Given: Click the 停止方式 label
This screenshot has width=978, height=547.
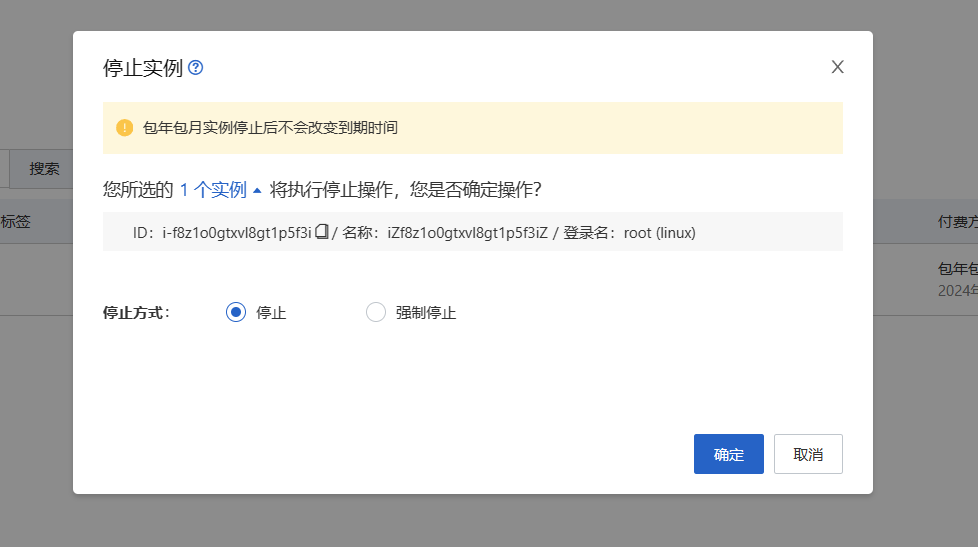Looking at the screenshot, I should (137, 312).
